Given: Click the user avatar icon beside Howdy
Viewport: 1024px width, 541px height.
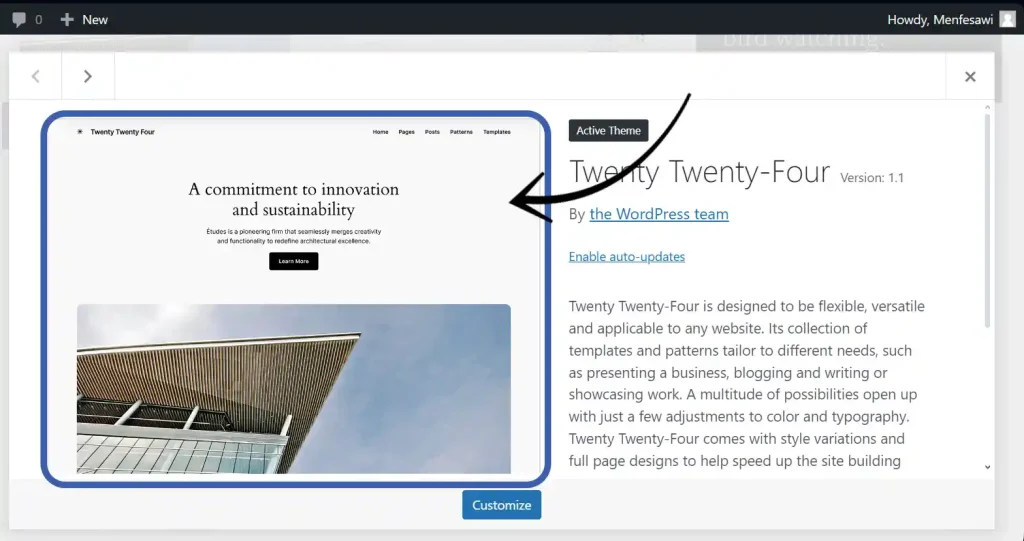Looking at the screenshot, I should [x=1007, y=19].
